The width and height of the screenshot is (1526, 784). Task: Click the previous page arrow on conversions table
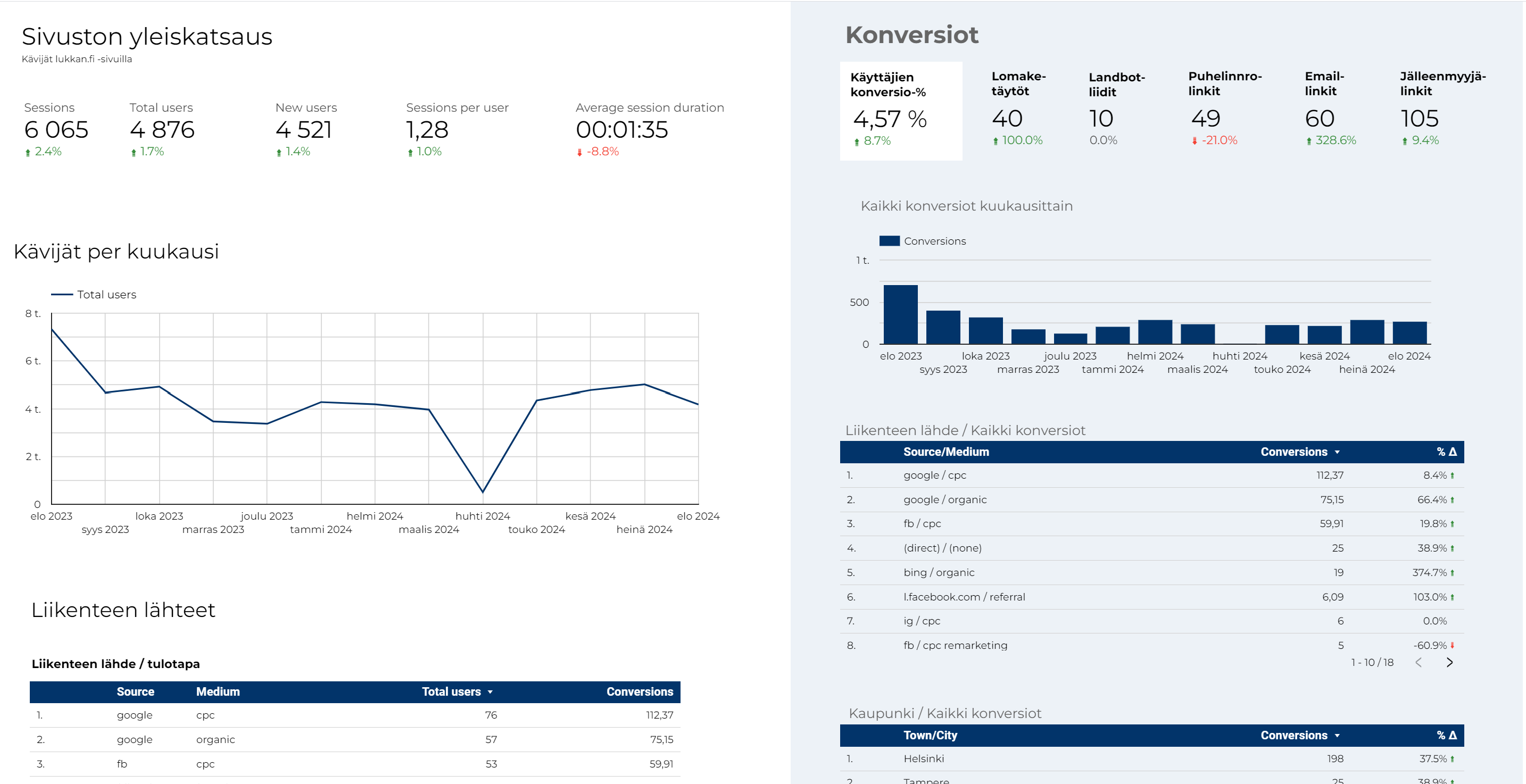tap(1419, 663)
